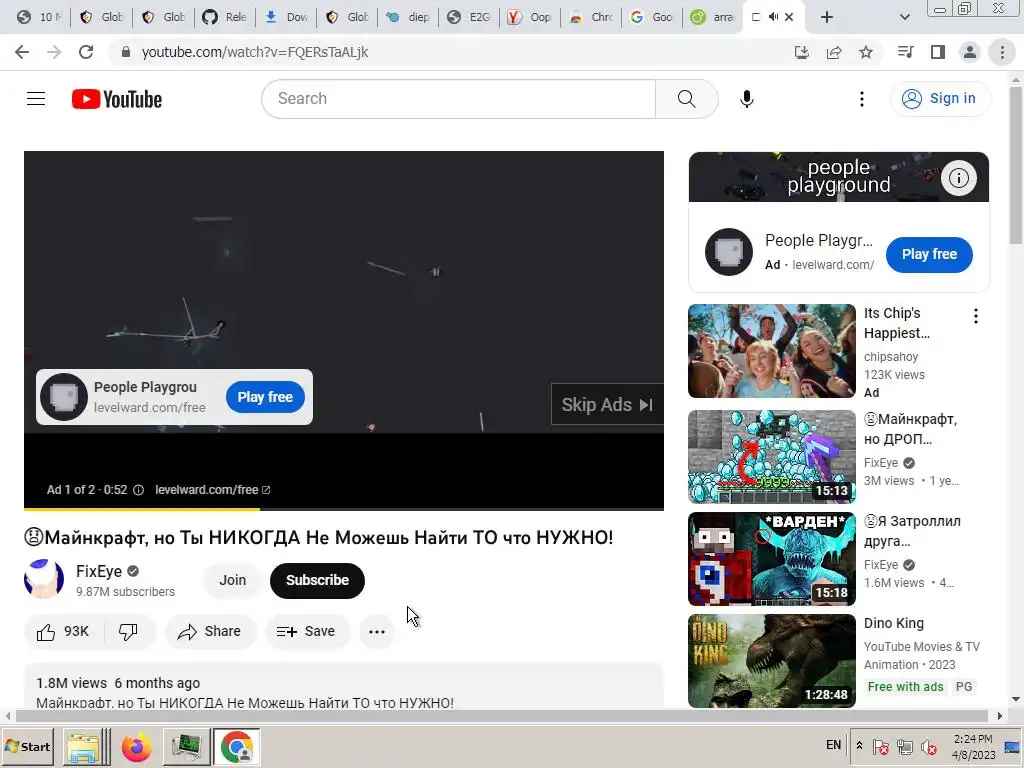The width and height of the screenshot is (1024, 768).
Task: Open the EN language indicator
Action: point(833,745)
